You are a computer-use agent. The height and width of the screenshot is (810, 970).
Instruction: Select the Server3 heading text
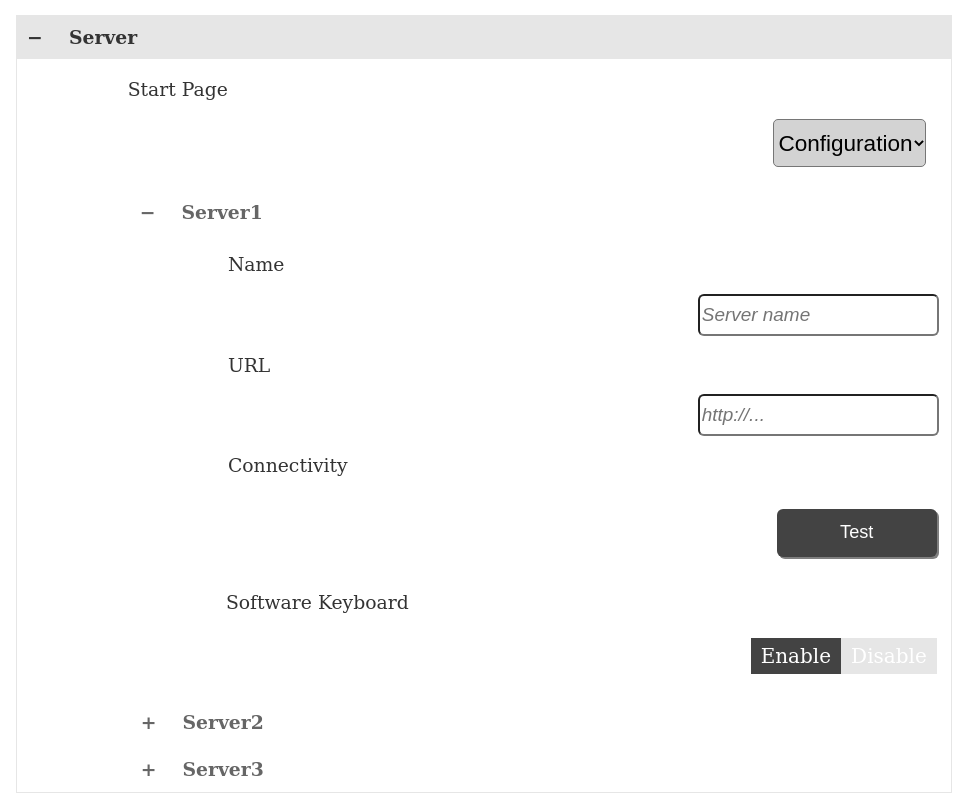(x=222, y=770)
